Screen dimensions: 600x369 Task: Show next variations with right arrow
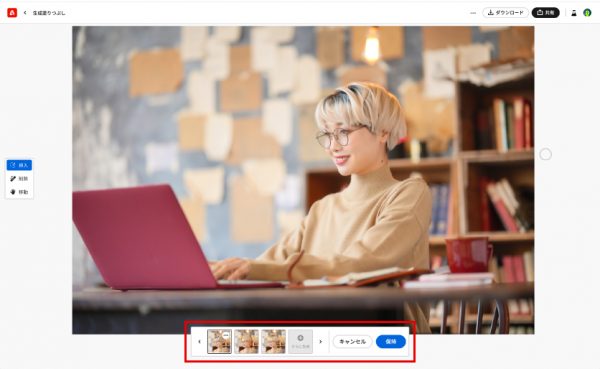click(x=321, y=341)
